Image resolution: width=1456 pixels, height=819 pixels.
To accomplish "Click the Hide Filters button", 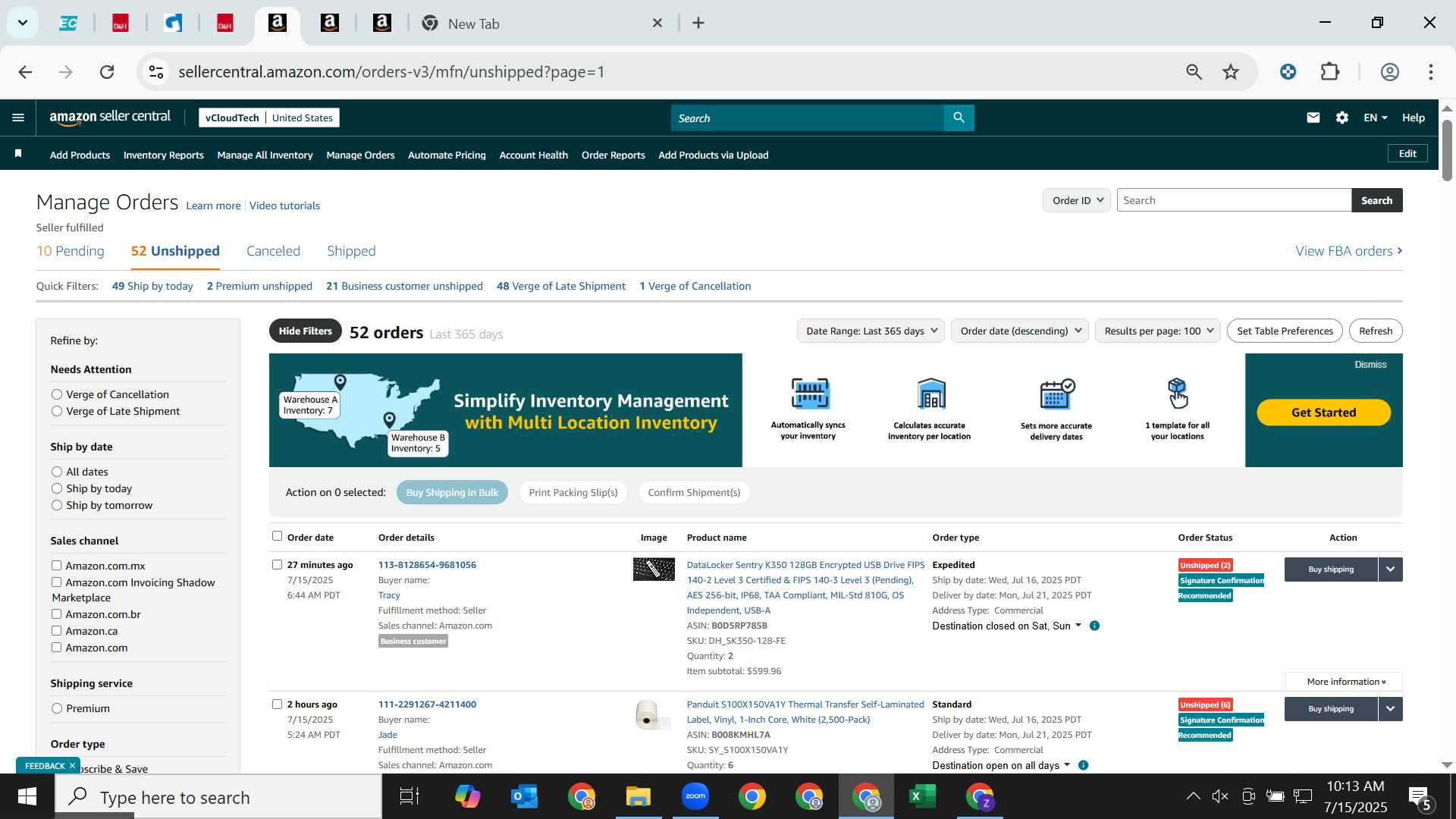I will (305, 331).
